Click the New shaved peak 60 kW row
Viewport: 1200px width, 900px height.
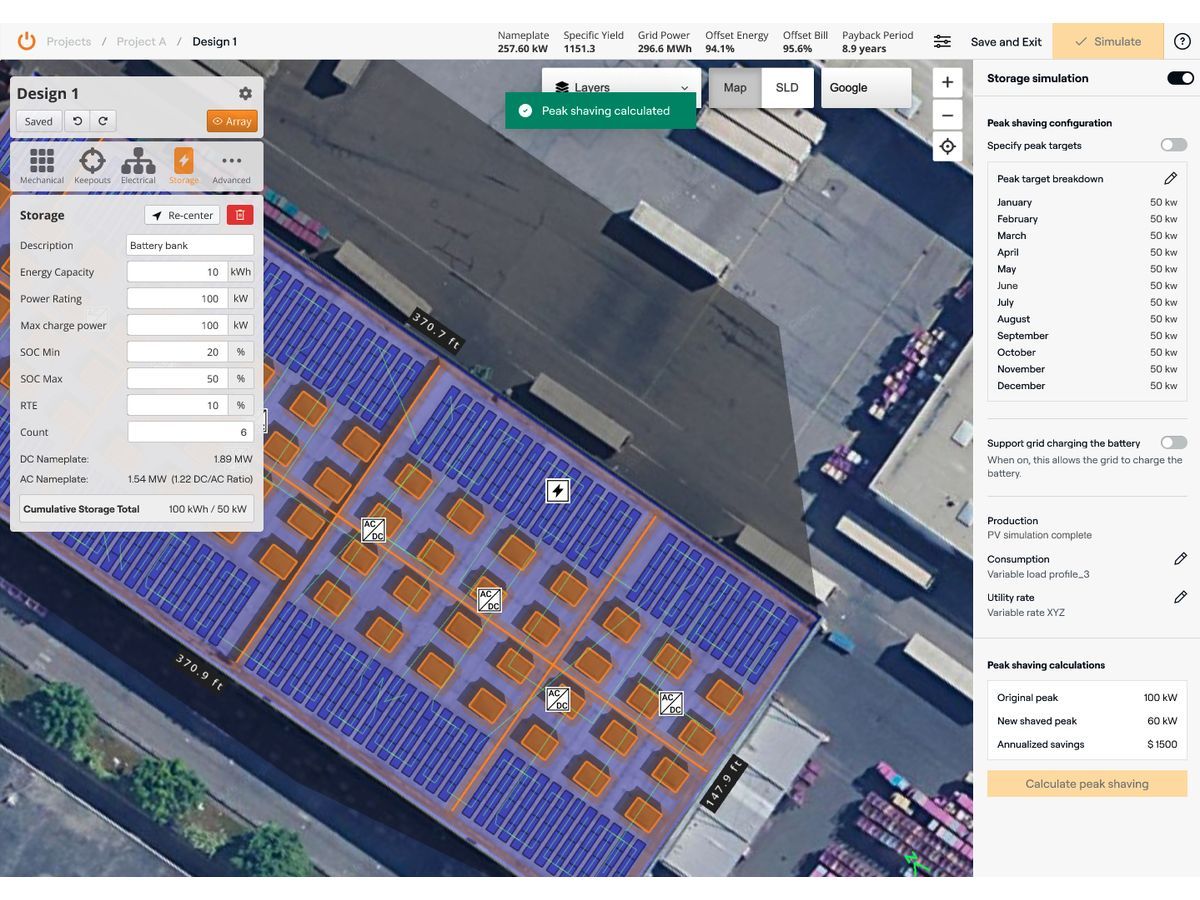1087,721
